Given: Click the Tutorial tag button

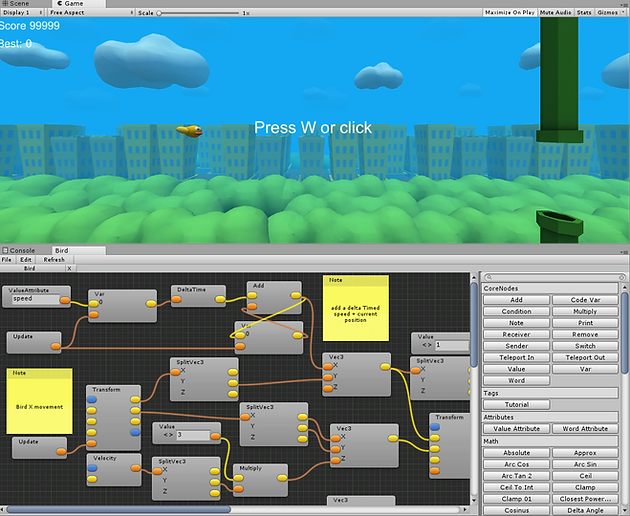Looking at the screenshot, I should pyautogui.click(x=516, y=404).
